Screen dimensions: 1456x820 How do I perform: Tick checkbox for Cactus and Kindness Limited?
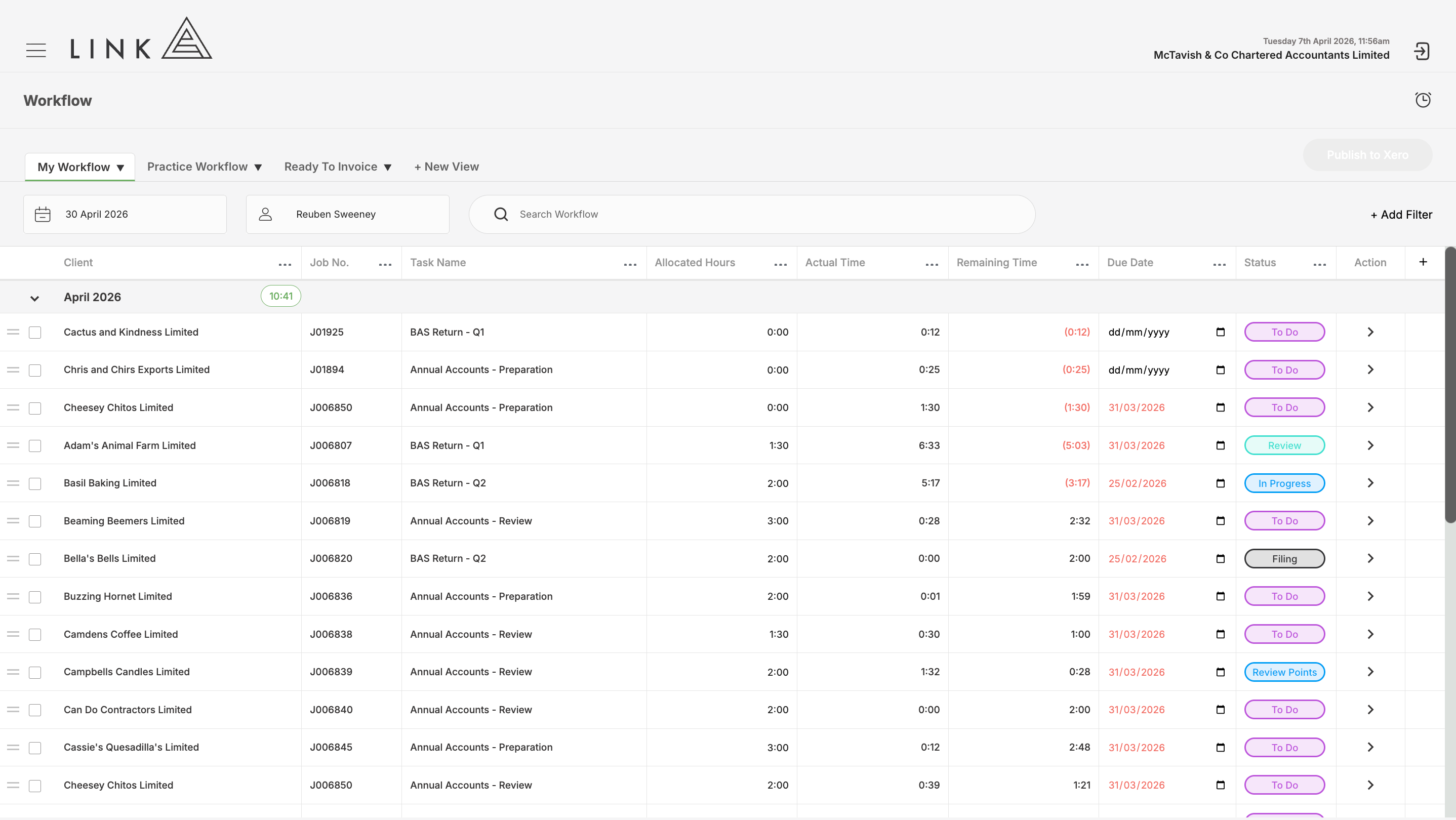(x=35, y=332)
